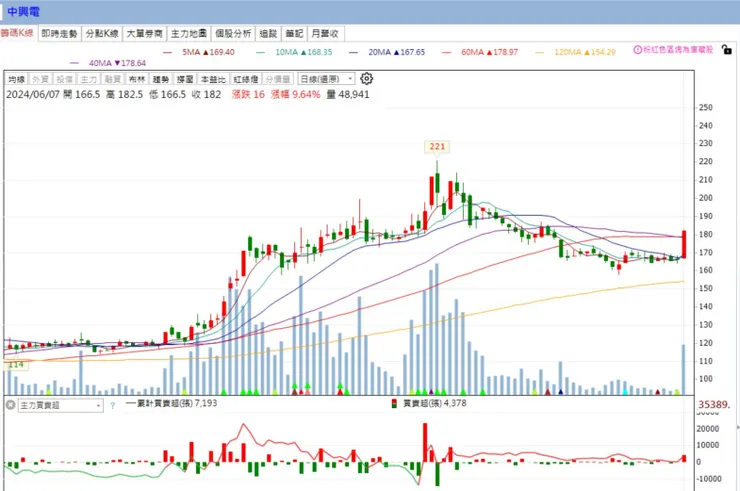740x491 pixels.
Task: Switch to the 主力地圖 tab
Action: (x=189, y=34)
